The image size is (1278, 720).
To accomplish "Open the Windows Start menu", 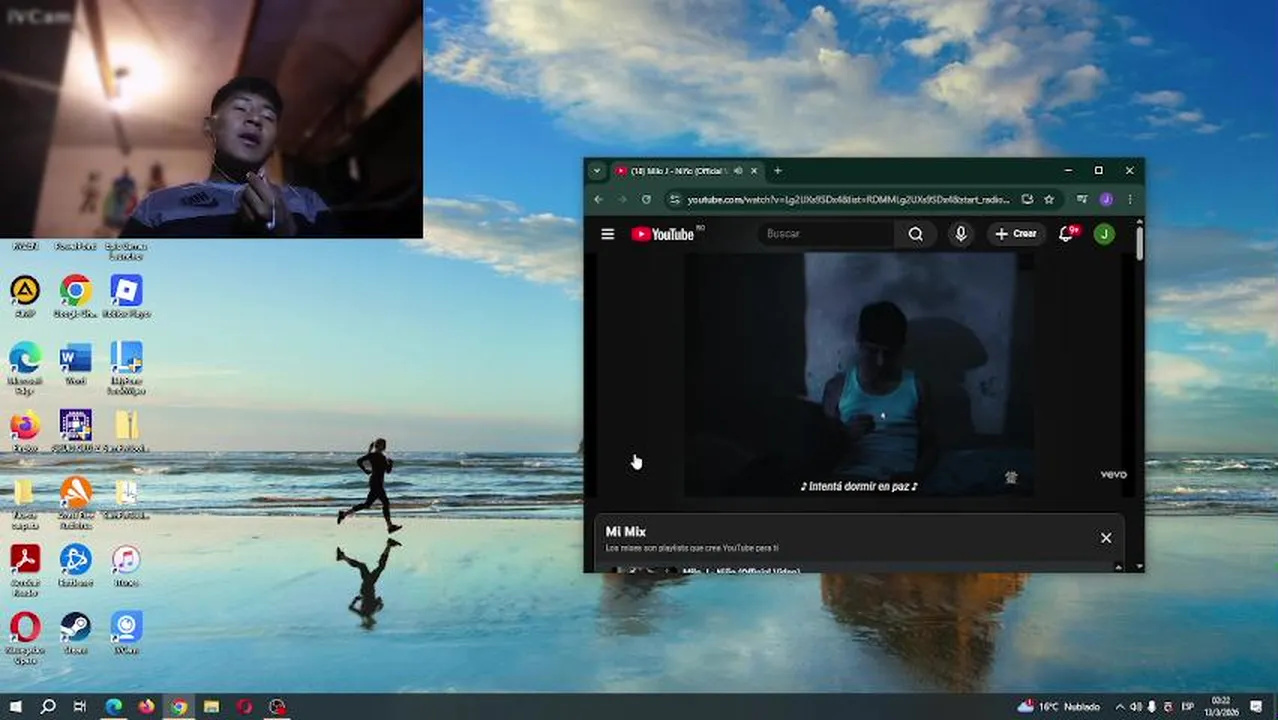I will (15, 707).
